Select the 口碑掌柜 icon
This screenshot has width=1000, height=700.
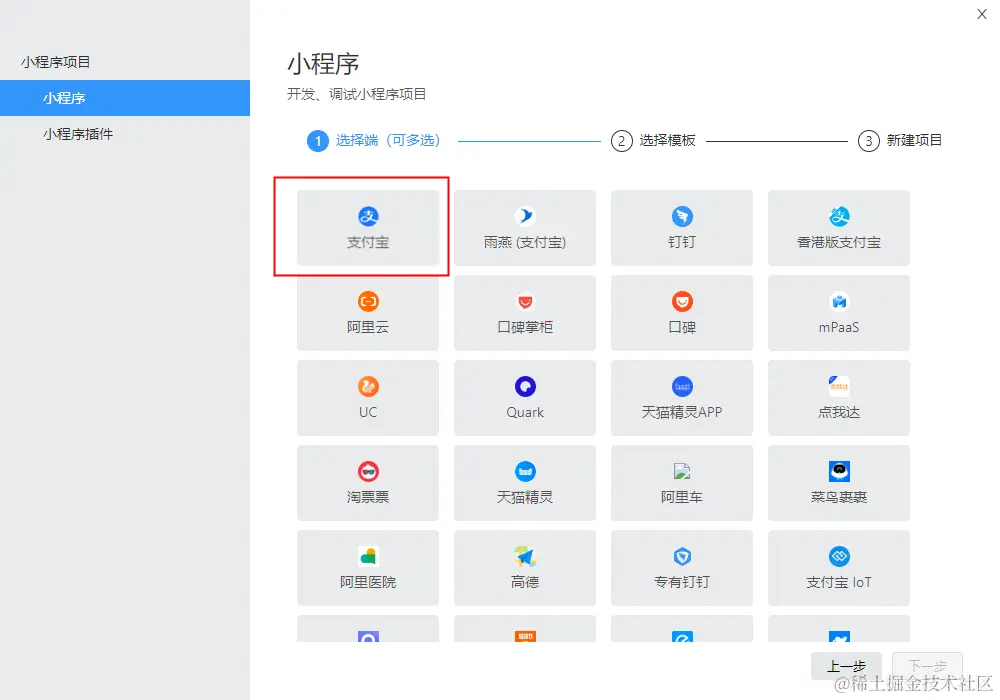pos(525,302)
